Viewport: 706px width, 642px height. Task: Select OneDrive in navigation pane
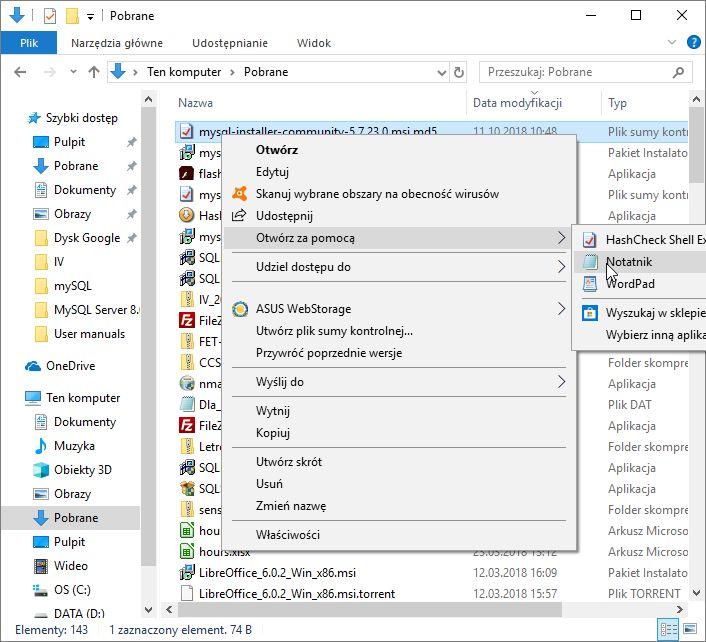coord(70,366)
